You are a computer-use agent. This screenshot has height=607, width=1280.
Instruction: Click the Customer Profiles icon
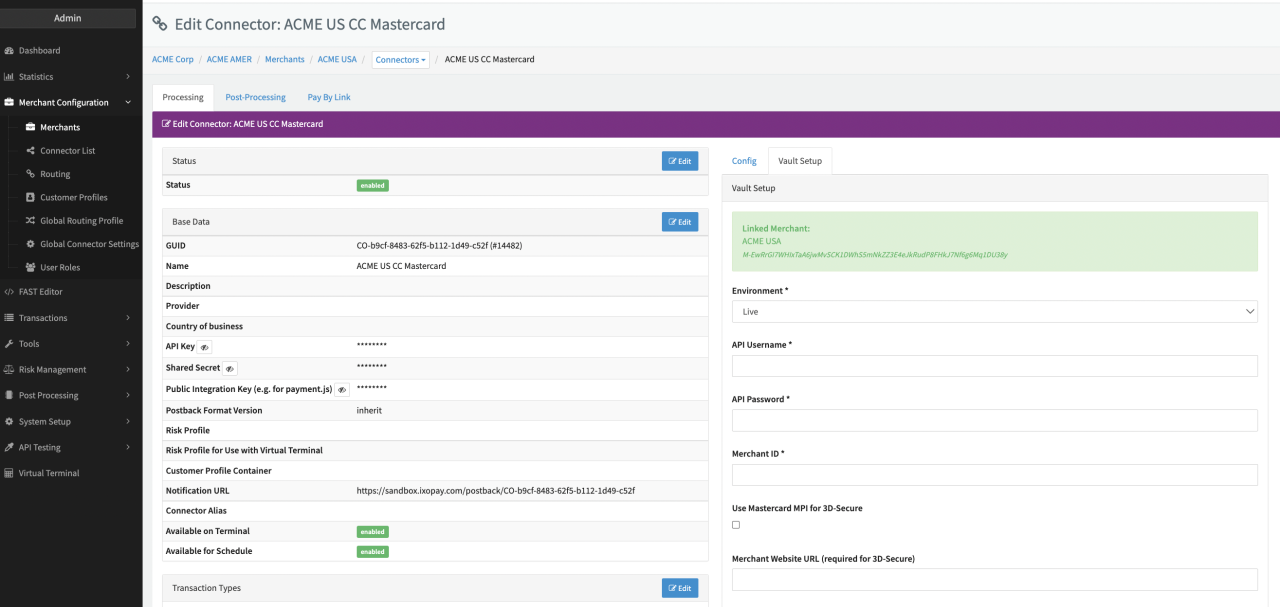(x=30, y=197)
